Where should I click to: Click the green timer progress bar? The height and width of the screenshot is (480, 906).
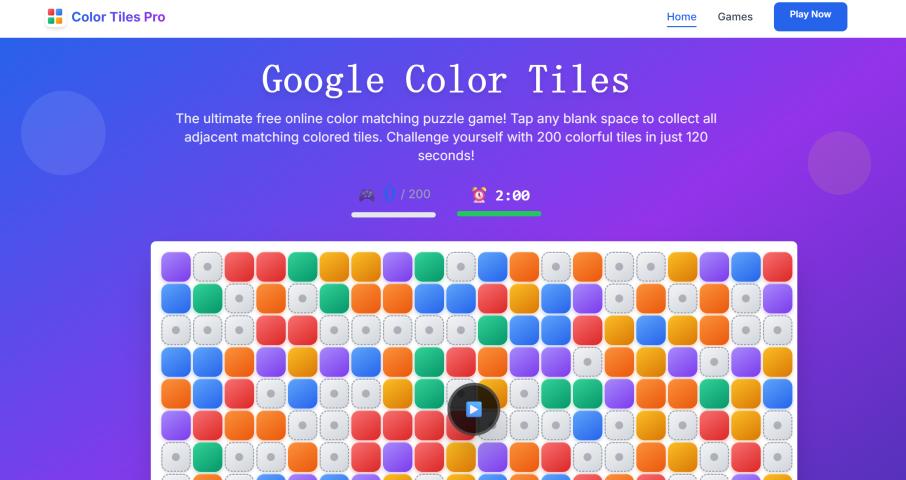click(x=499, y=213)
